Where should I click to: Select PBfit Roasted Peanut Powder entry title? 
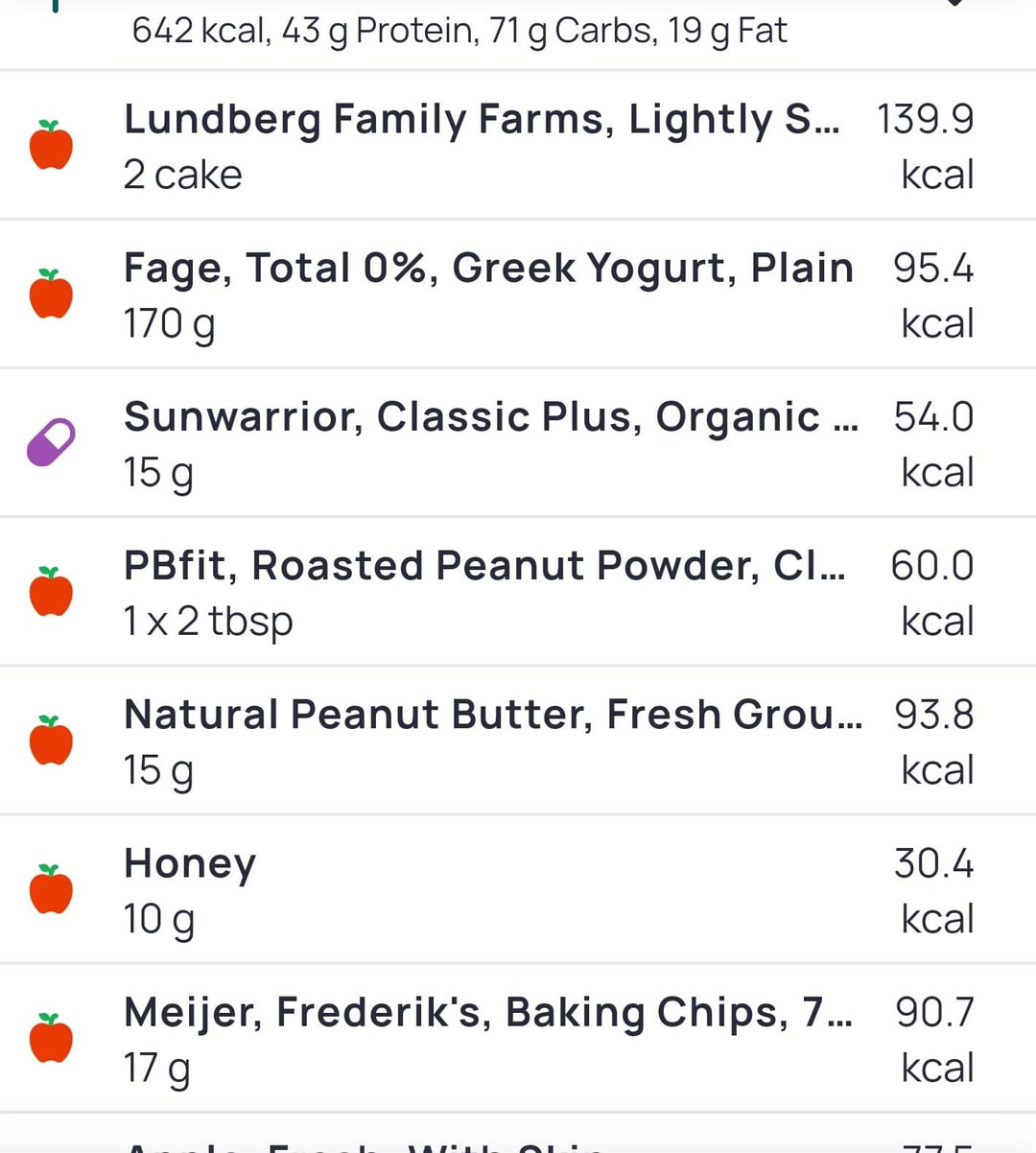484,566
